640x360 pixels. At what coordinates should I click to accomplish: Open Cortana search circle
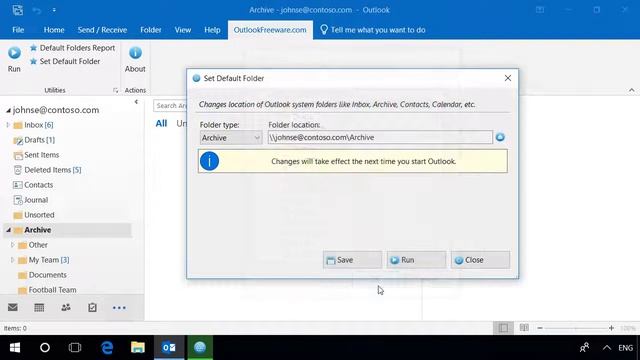[45, 347]
